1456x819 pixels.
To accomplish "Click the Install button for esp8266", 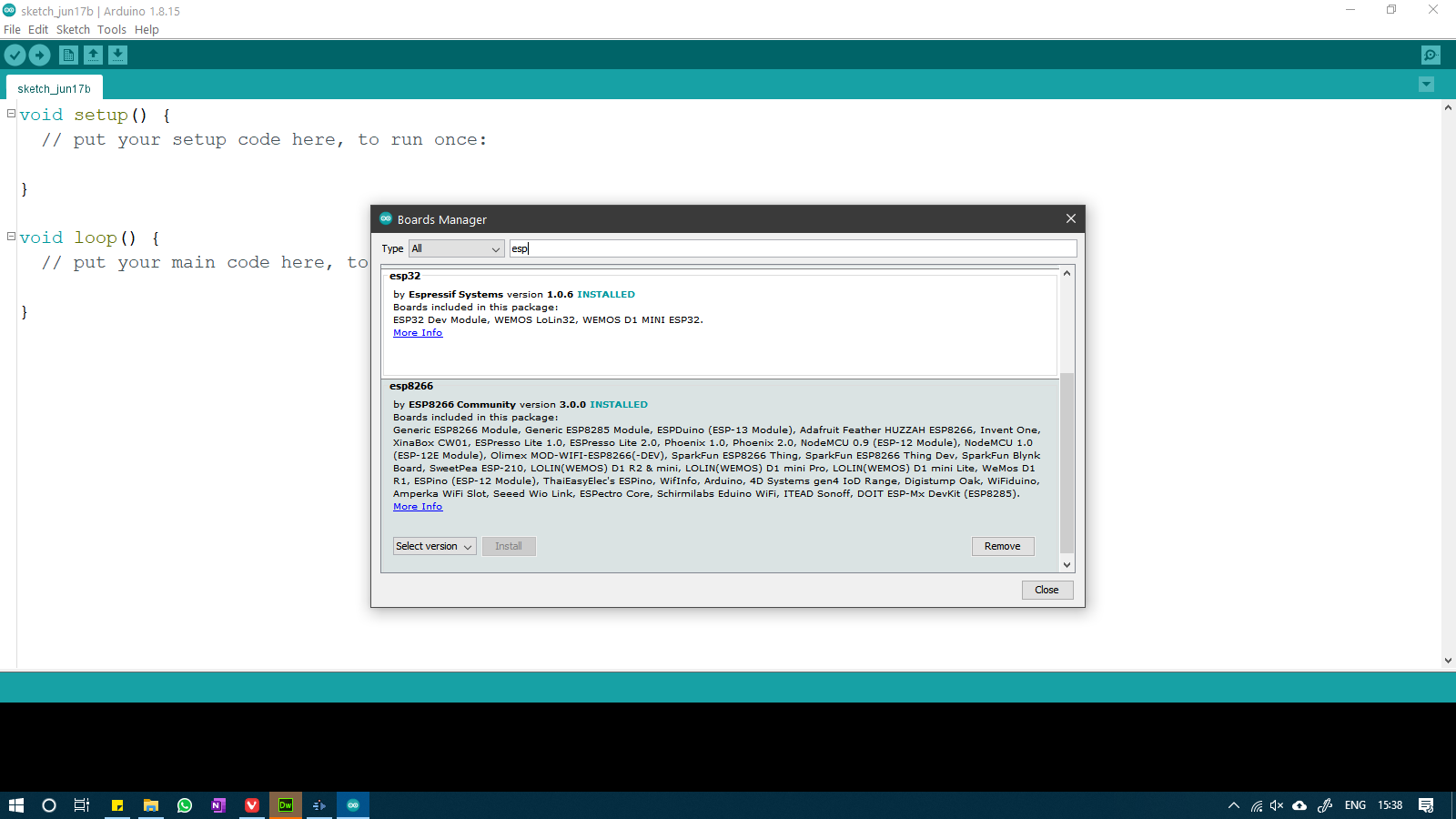I will (x=509, y=546).
